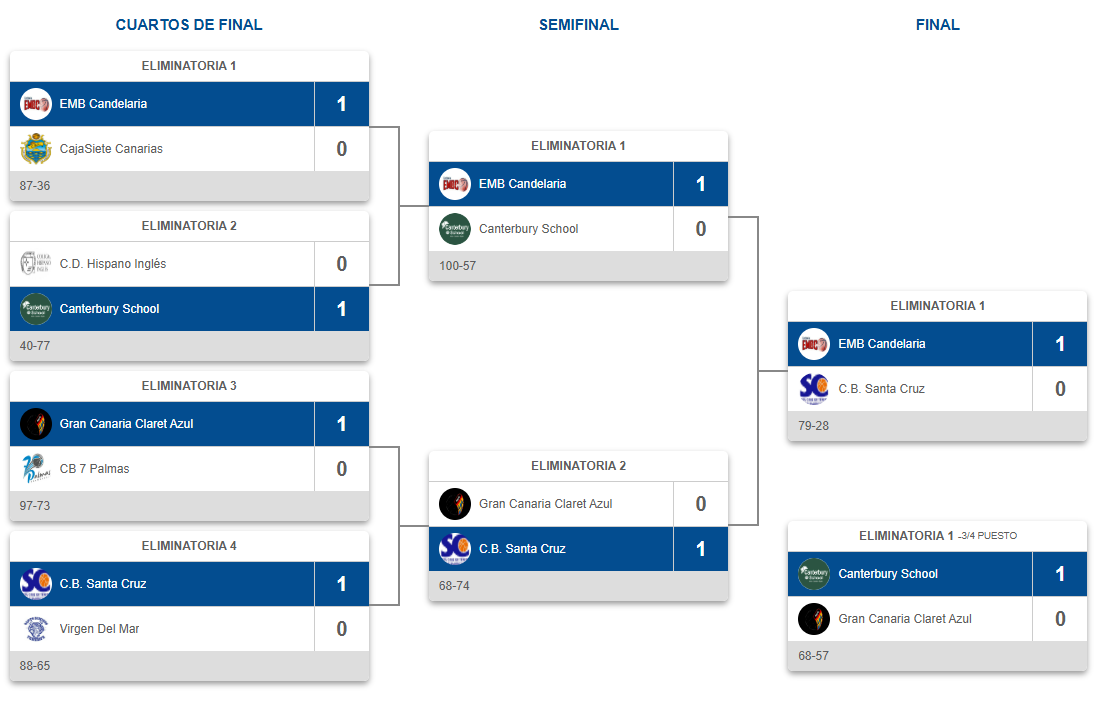
Task: Click Gran Canaria Claret Azul logo in semifinal
Action: (x=455, y=504)
